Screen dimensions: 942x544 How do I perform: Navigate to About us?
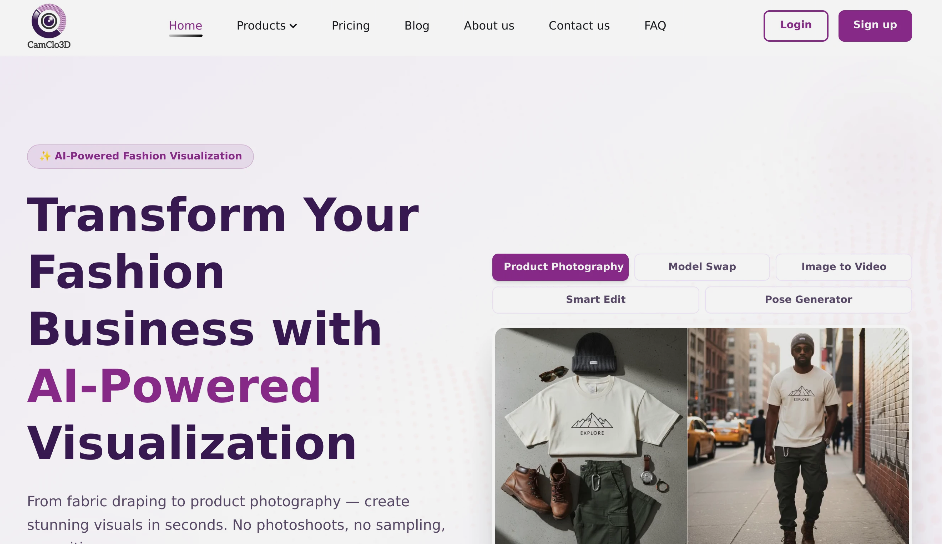(488, 26)
